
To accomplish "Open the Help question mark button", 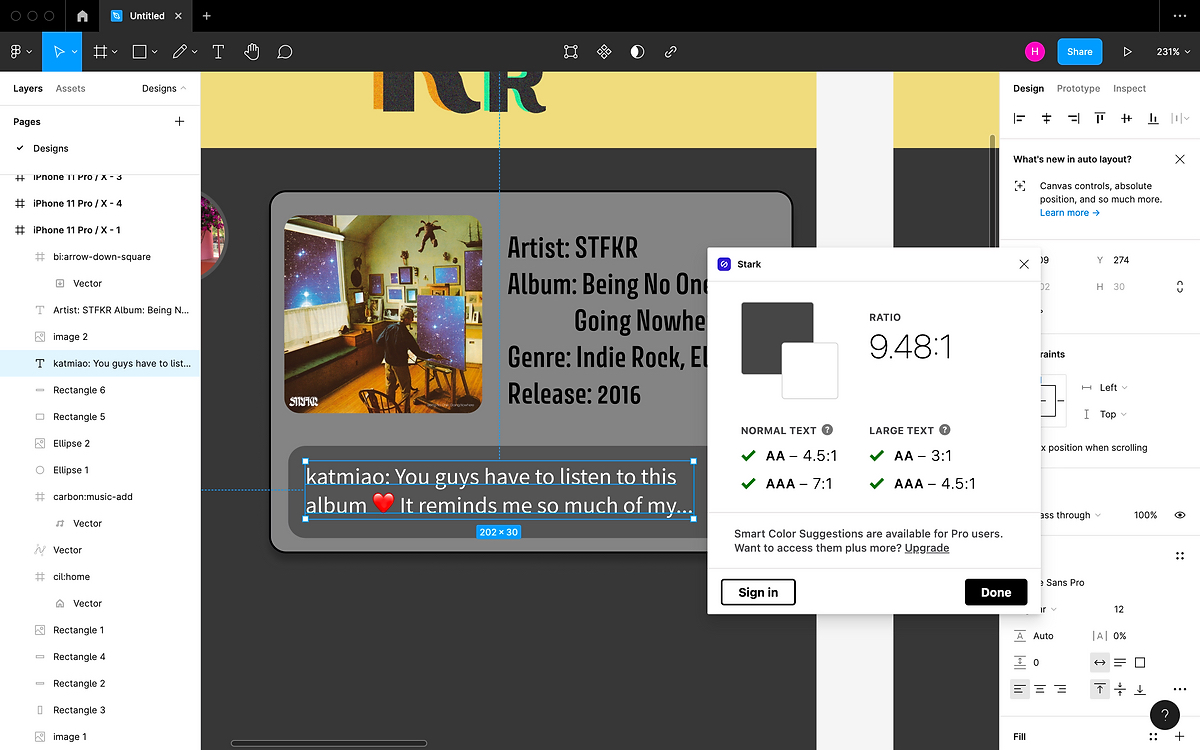I will (1165, 715).
